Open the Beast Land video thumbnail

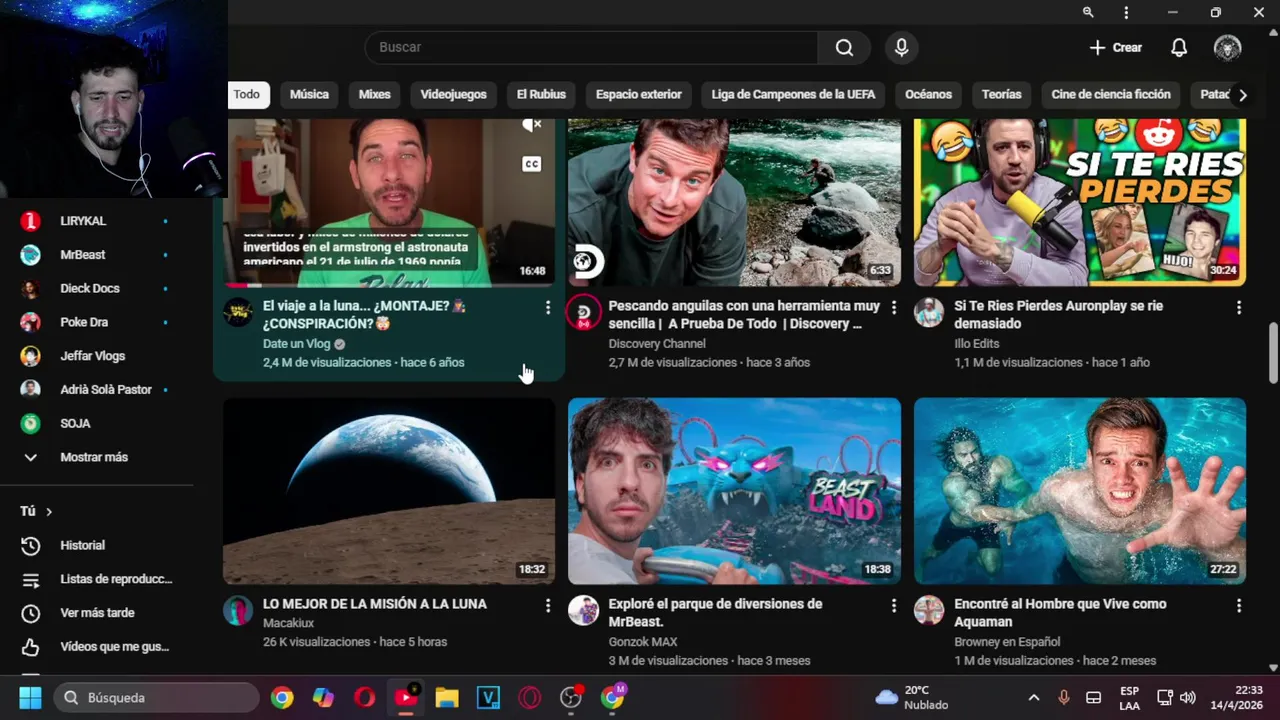click(x=734, y=491)
